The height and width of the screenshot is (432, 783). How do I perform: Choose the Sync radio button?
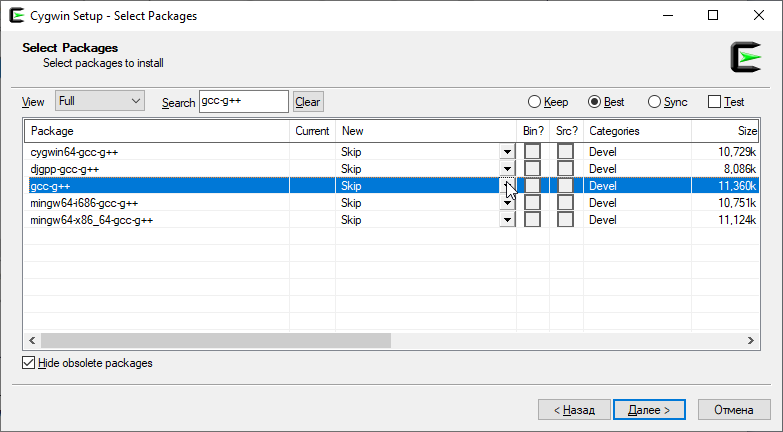(655, 102)
